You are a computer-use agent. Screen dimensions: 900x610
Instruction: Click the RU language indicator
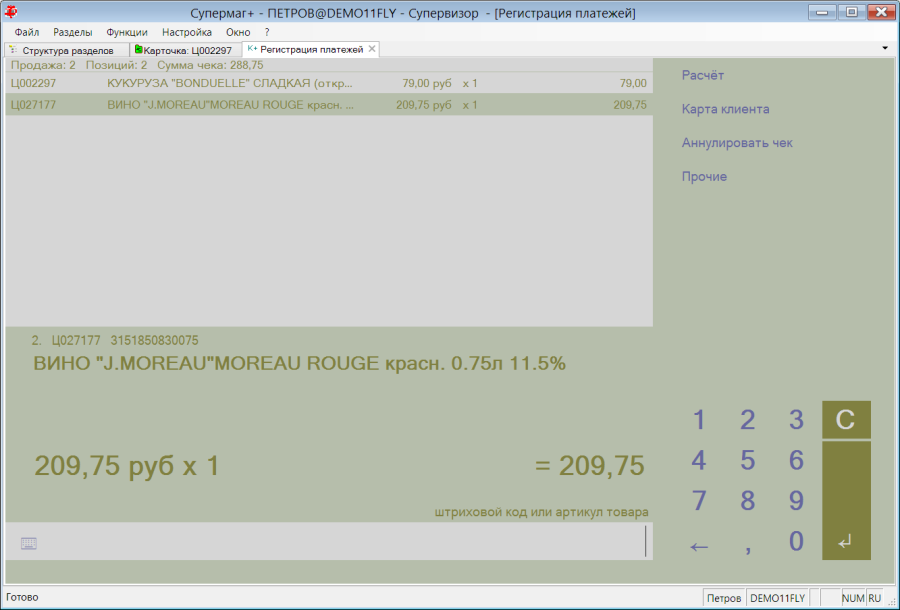(874, 598)
